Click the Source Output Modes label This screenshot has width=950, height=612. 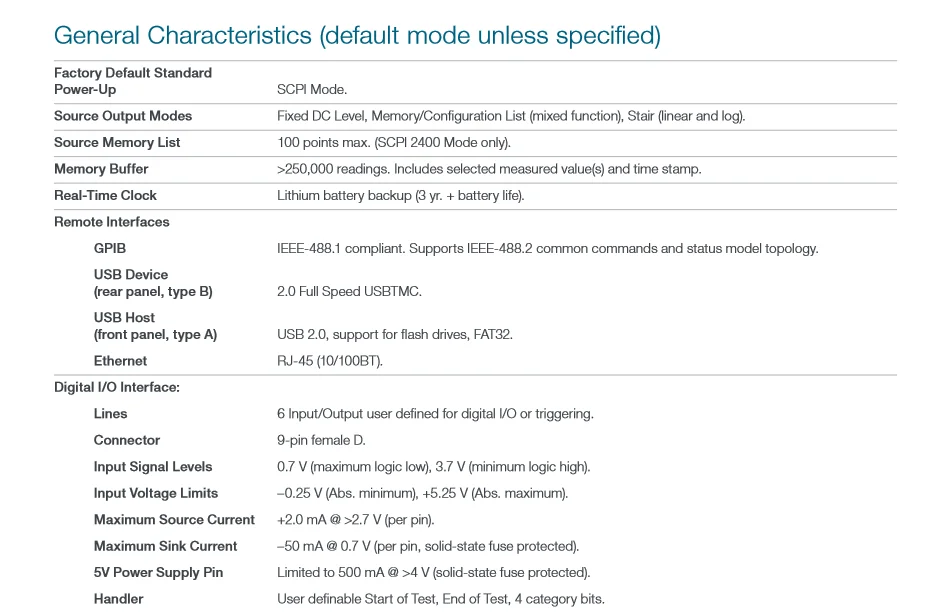(123, 116)
